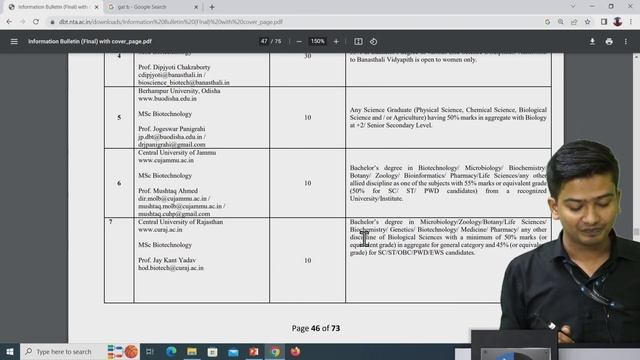Toggle the Chrome side panel
The image size is (640, 360).
[x=604, y=22]
